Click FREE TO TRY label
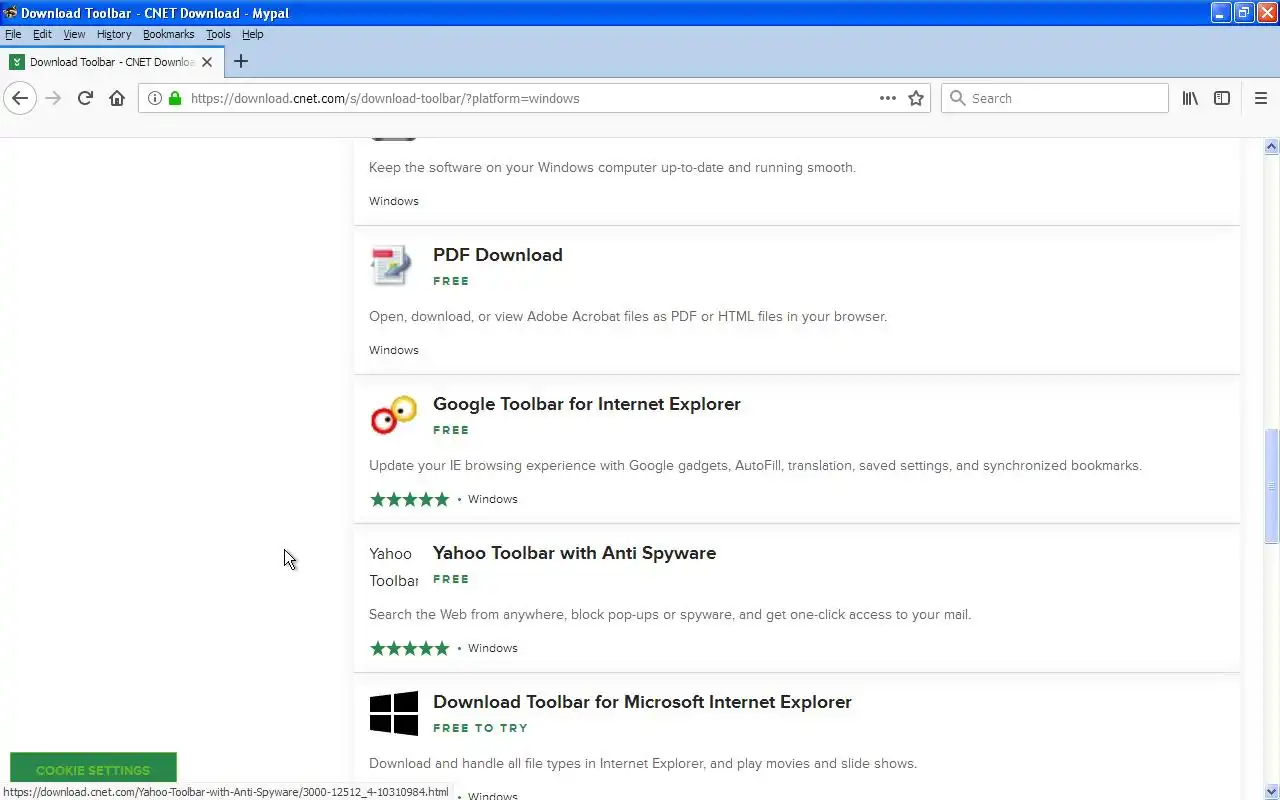This screenshot has width=1280, height=800. (x=480, y=728)
